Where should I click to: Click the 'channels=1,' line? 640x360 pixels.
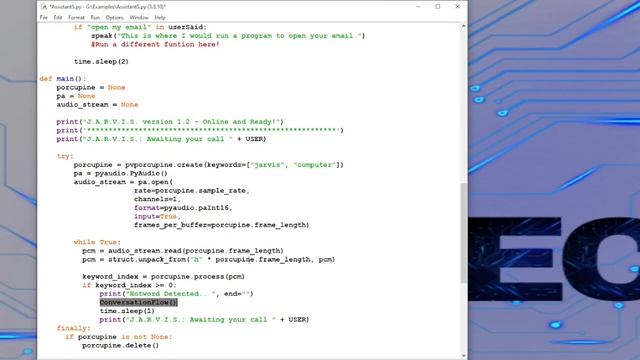(x=157, y=199)
